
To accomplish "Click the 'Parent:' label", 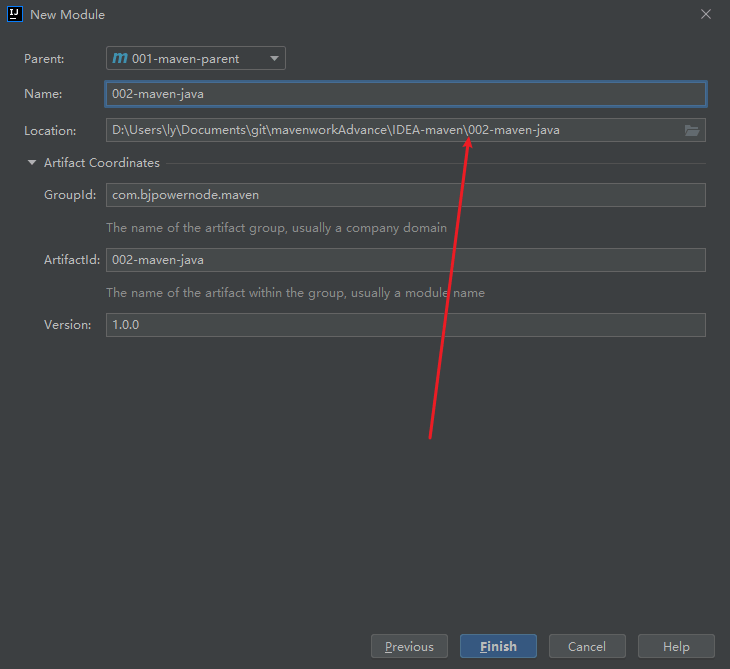I will 44,59.
